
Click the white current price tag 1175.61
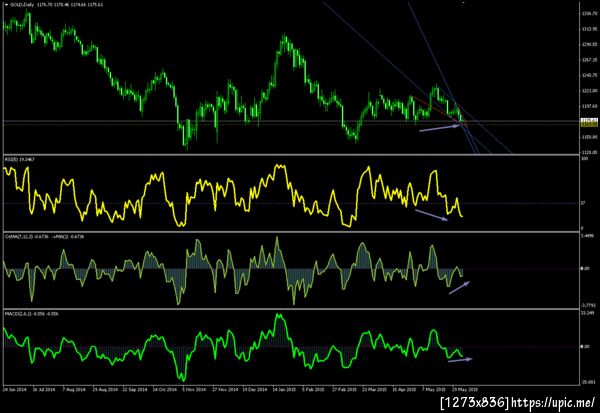589,120
